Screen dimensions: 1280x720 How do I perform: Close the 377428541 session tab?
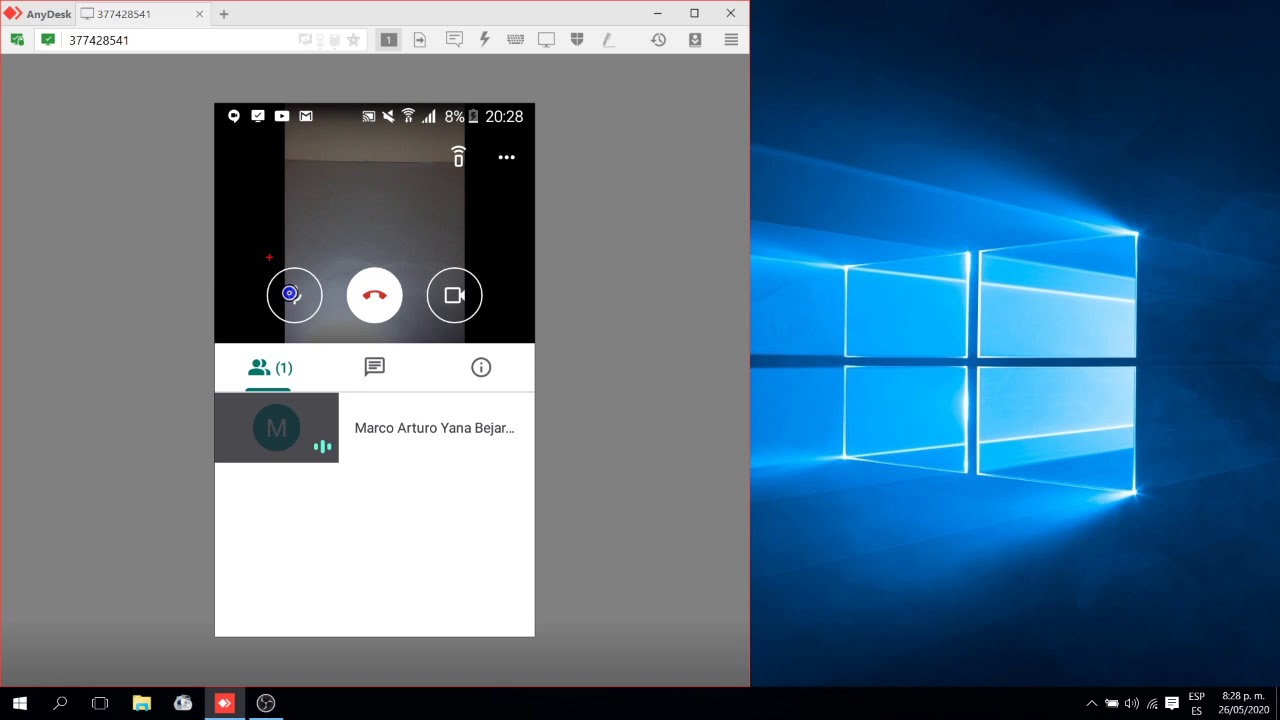tap(199, 14)
